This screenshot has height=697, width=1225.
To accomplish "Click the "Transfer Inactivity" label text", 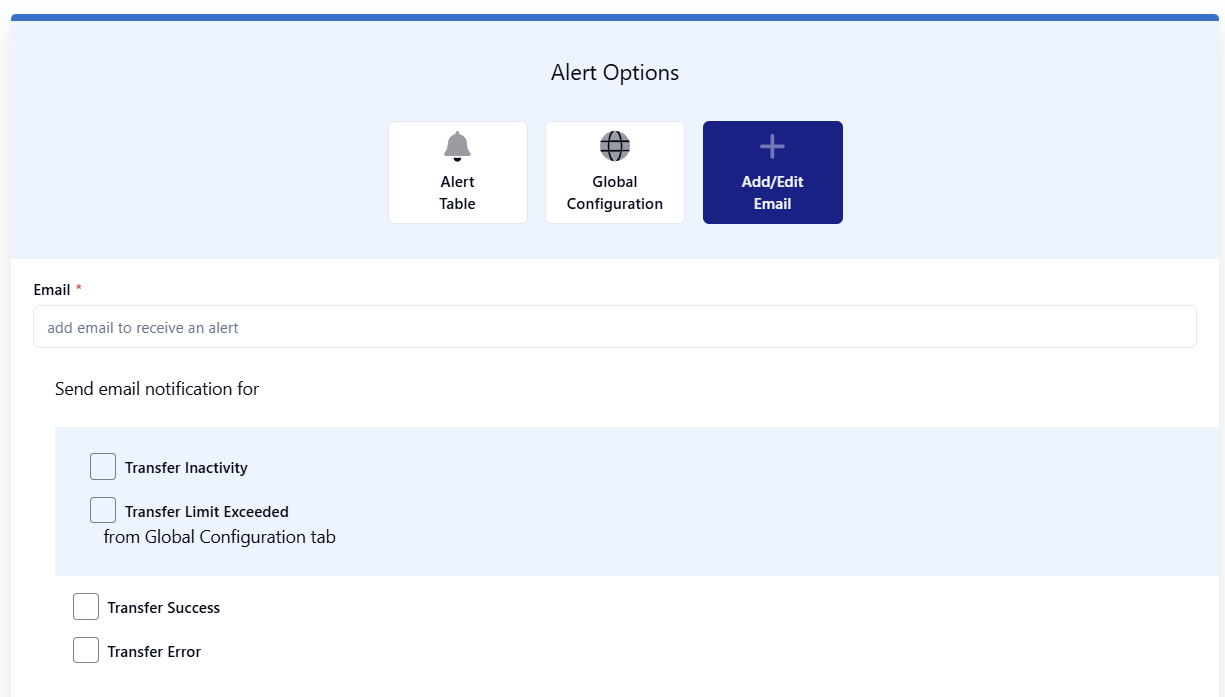I will click(x=186, y=468).
